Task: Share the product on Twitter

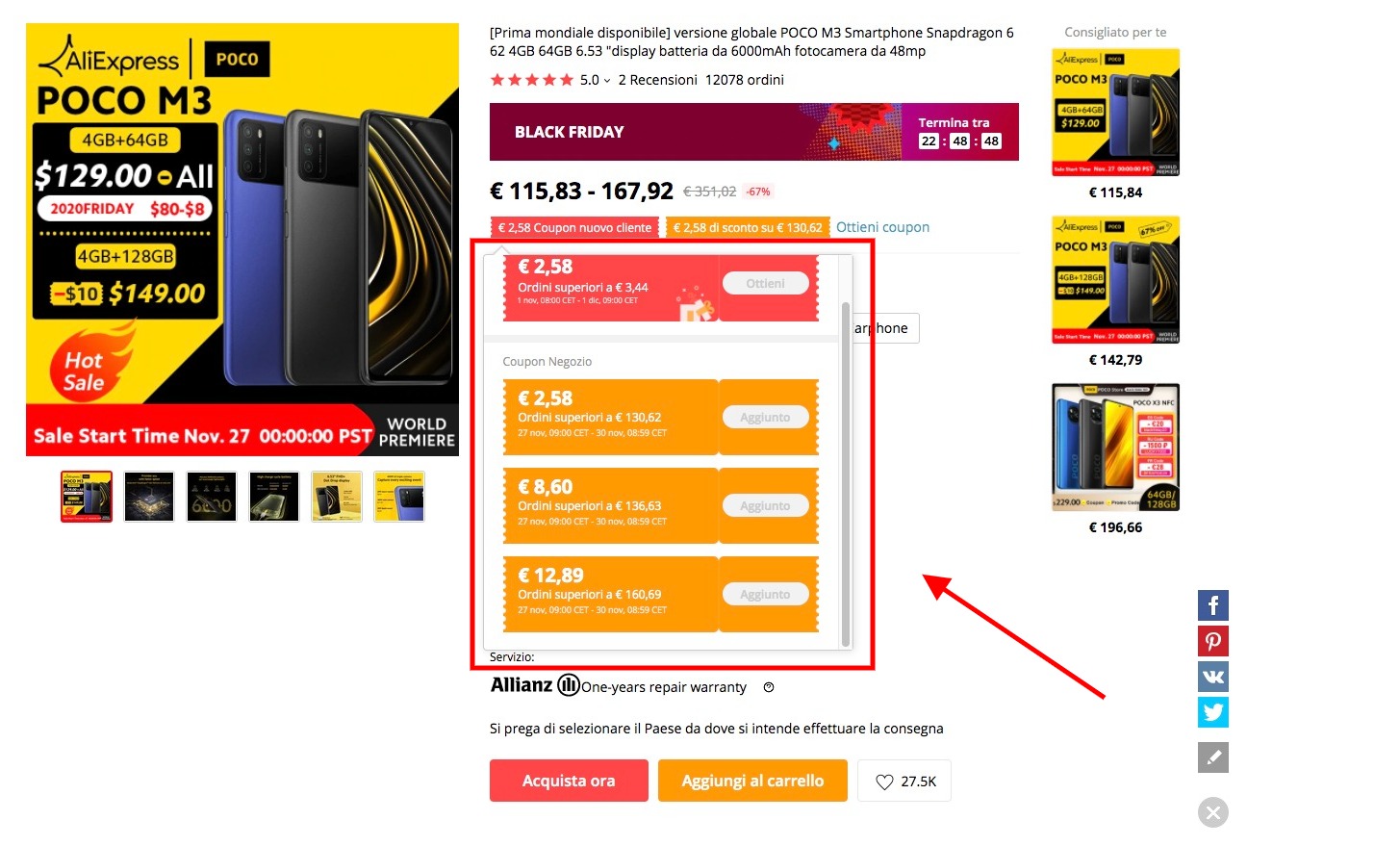Action: 1212,712
